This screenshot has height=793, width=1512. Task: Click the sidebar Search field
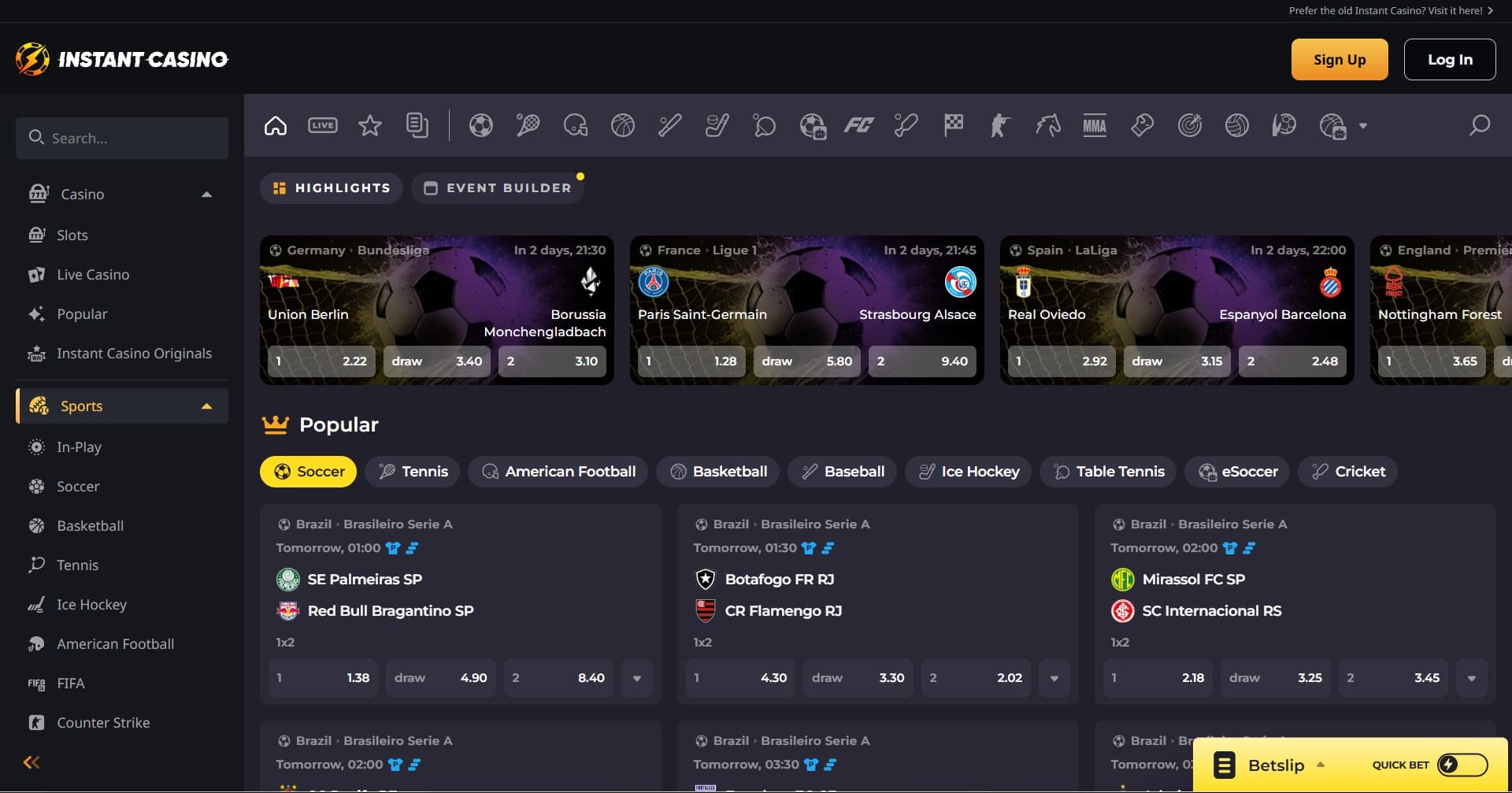coord(122,139)
